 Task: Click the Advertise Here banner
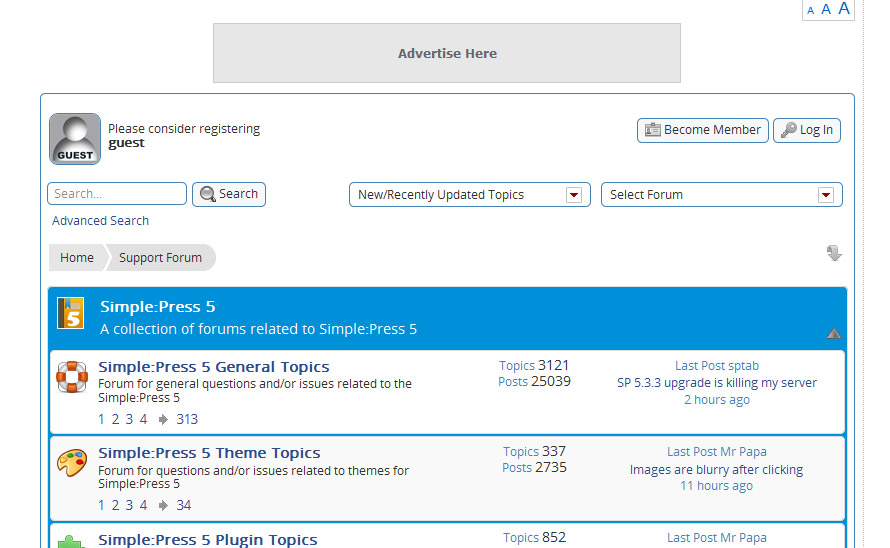click(x=447, y=53)
